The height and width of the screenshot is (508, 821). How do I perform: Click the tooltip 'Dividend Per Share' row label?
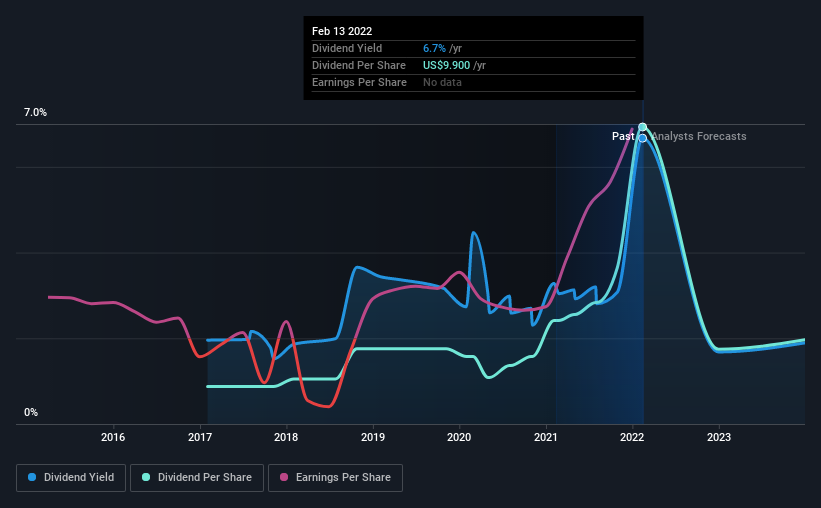coord(359,65)
